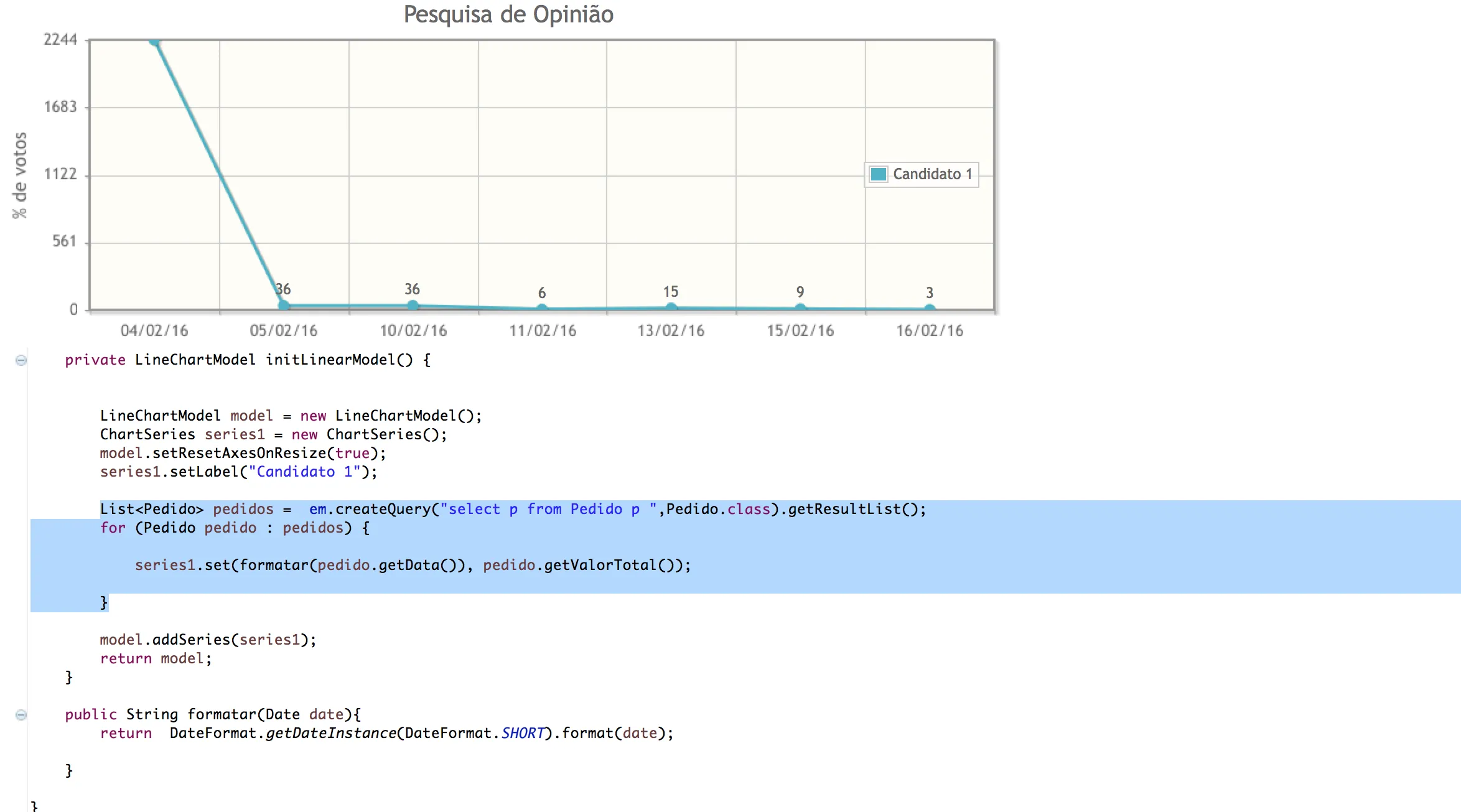Click DateFormat.SHORT constant in formatar method
Image resolution: width=1461 pixels, height=812 pixels.
(523, 734)
